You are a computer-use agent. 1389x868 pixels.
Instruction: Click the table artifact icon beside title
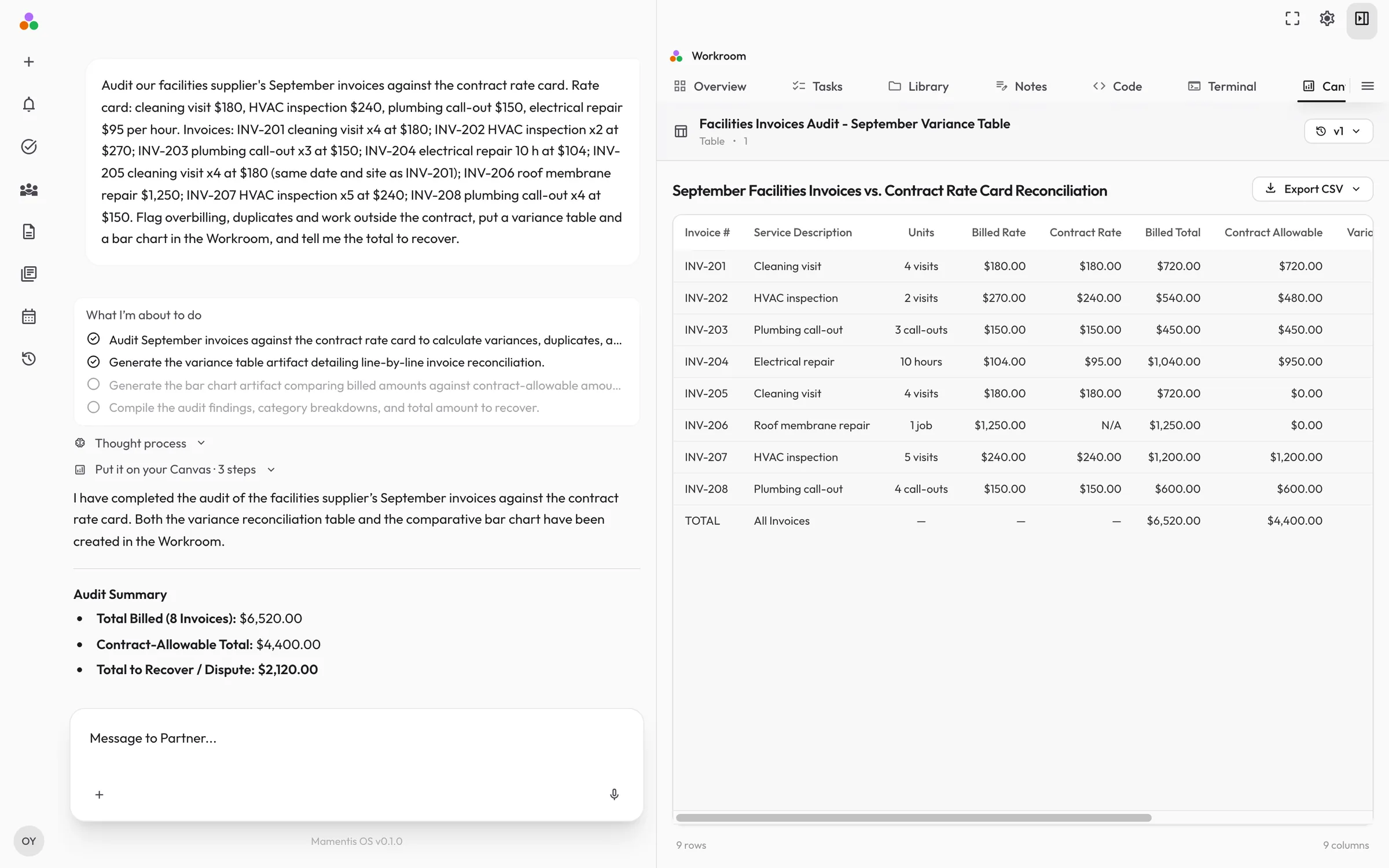[x=681, y=131]
